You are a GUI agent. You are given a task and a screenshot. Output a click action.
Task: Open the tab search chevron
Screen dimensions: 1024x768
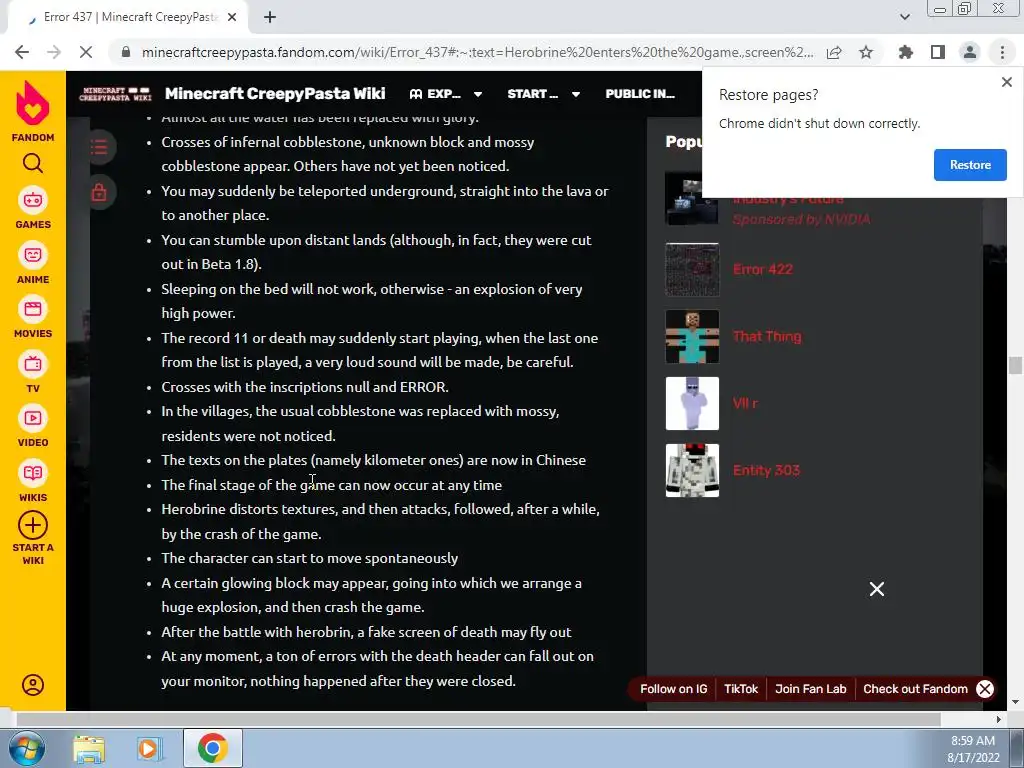pos(904,18)
